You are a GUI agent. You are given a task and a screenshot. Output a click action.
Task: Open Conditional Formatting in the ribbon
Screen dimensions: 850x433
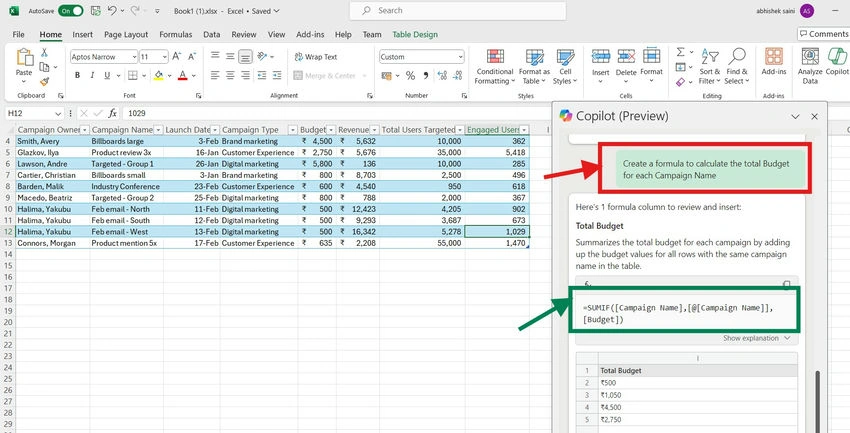pos(494,67)
